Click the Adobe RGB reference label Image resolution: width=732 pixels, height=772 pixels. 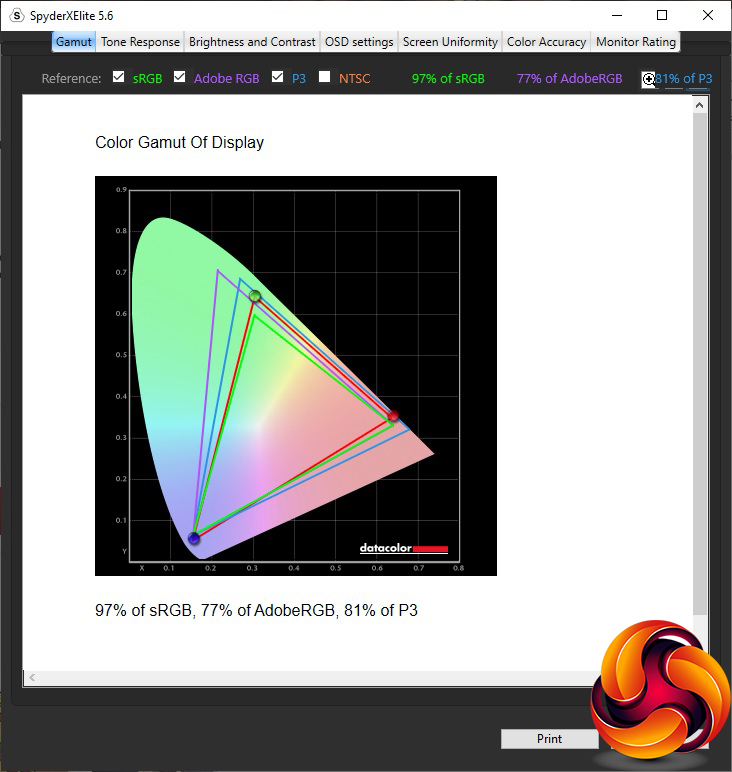click(x=226, y=79)
